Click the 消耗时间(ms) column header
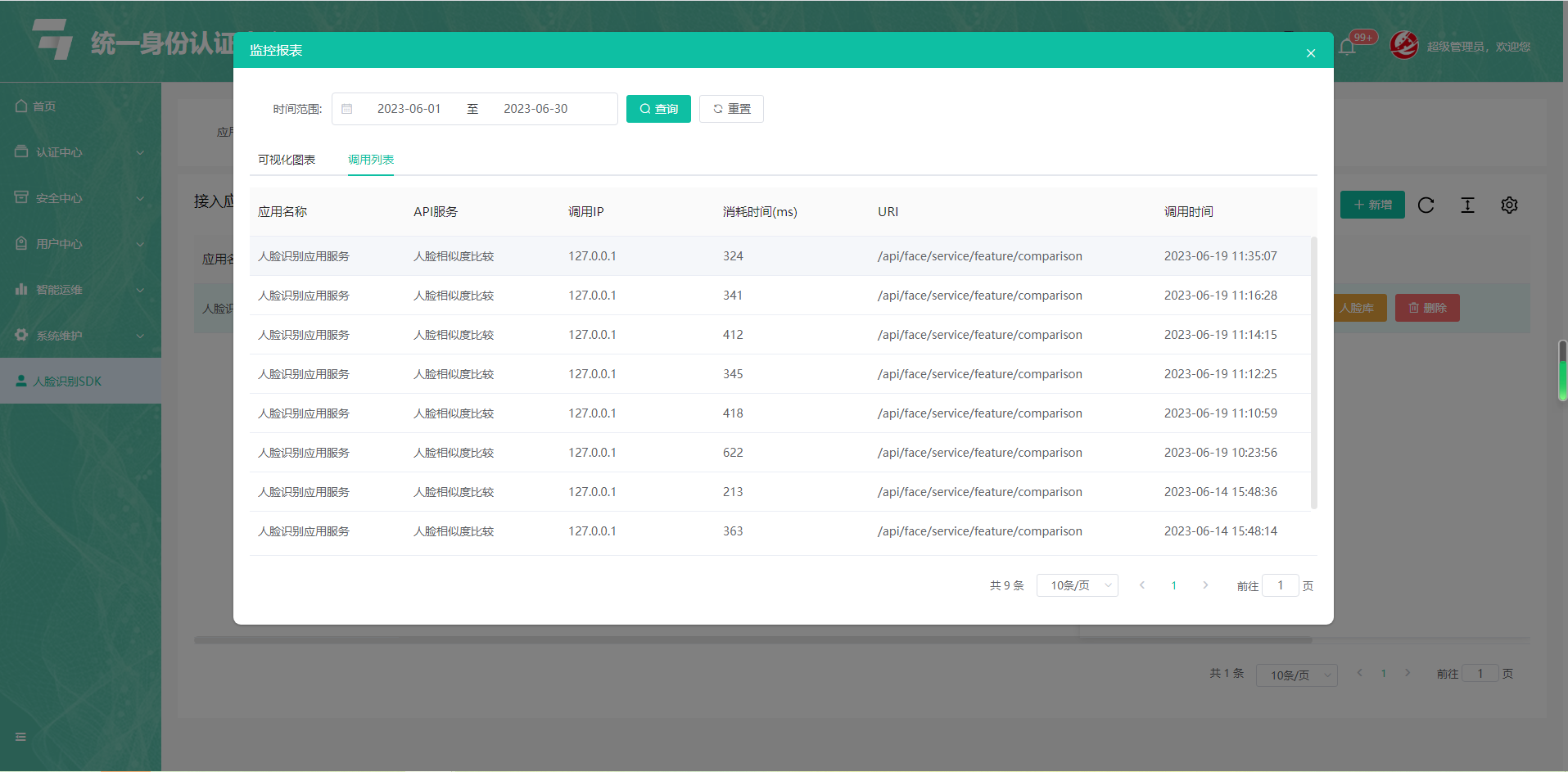 (x=760, y=212)
